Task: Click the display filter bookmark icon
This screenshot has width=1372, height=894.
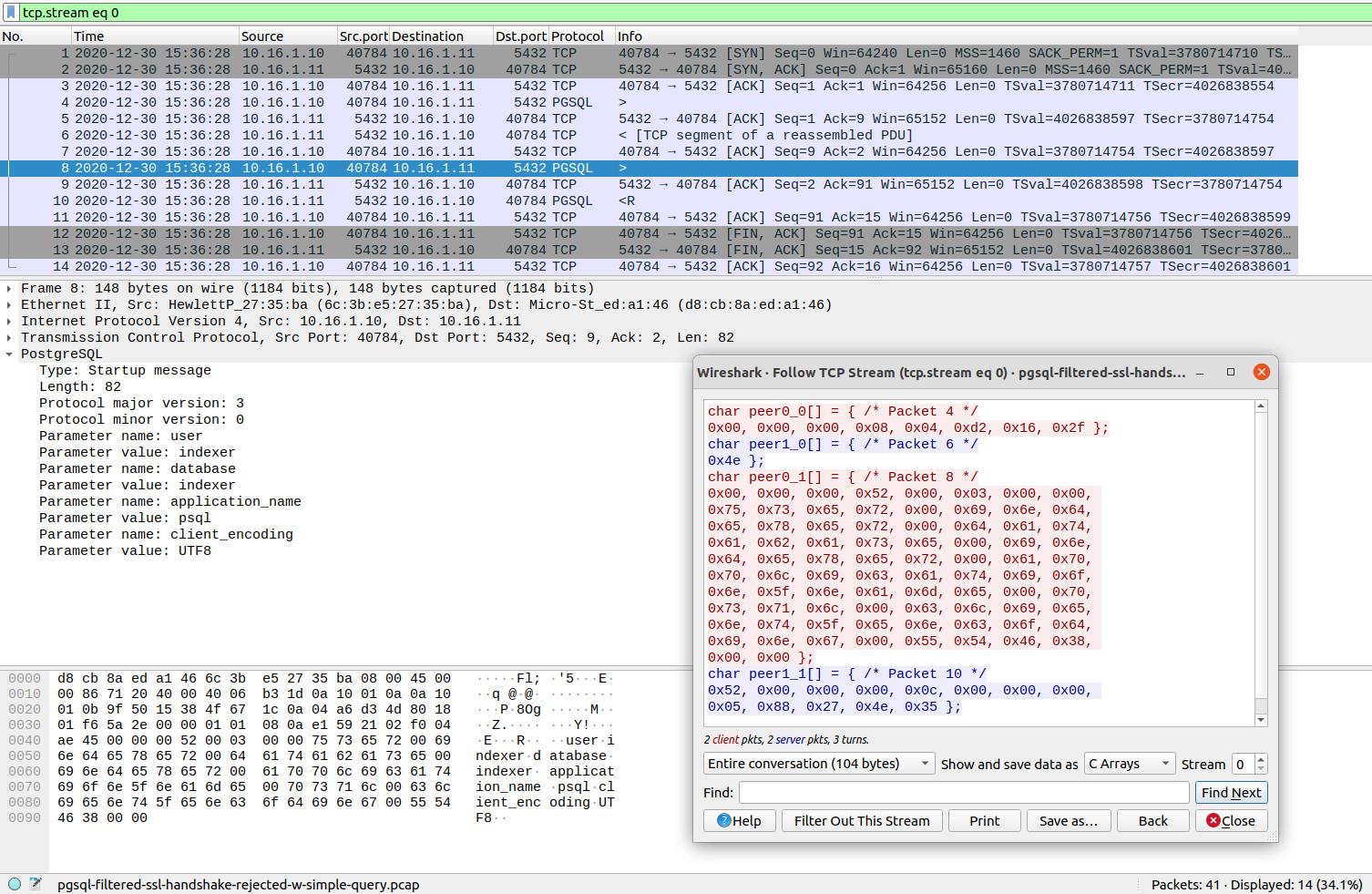Action: point(11,13)
